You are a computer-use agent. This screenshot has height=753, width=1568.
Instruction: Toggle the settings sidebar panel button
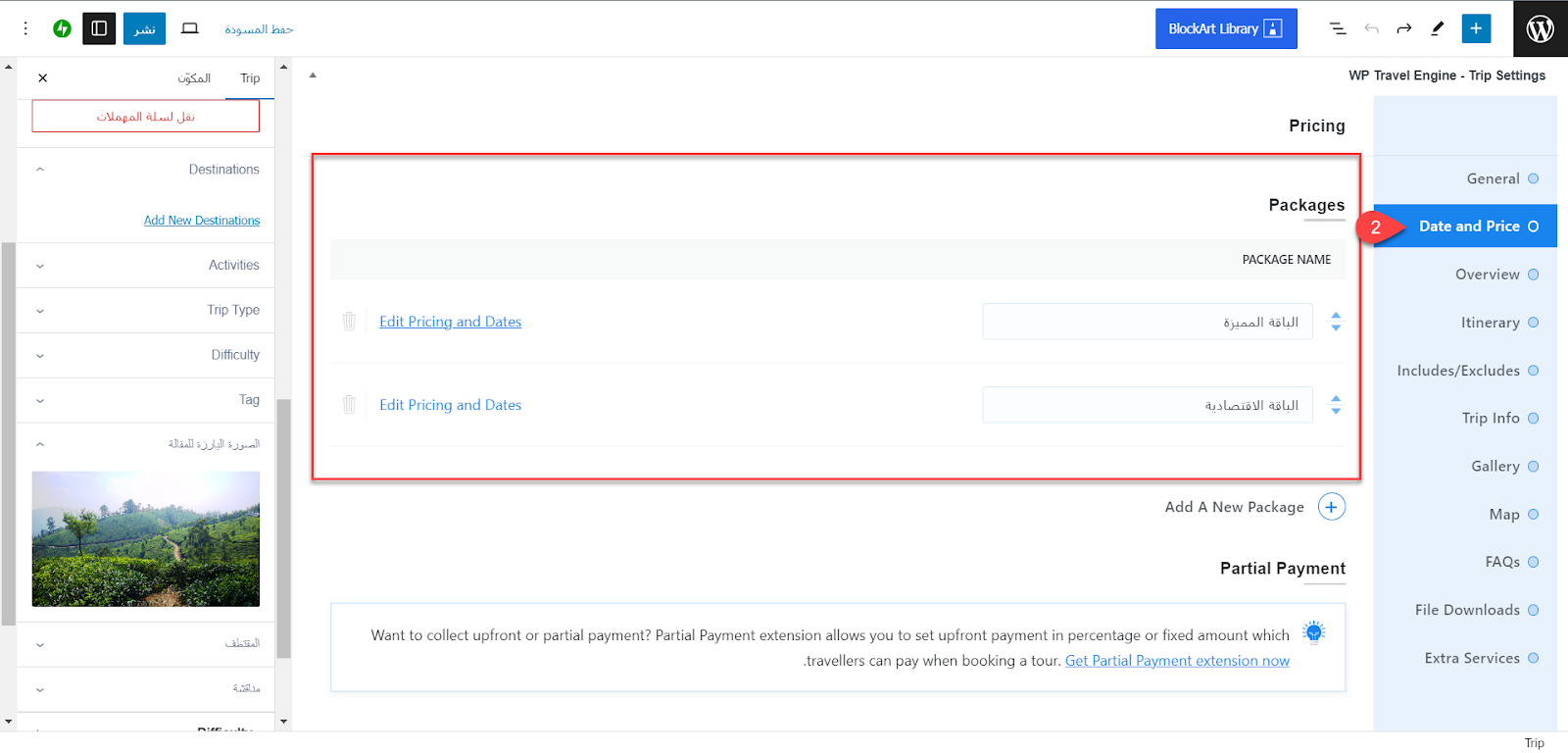pos(99,28)
